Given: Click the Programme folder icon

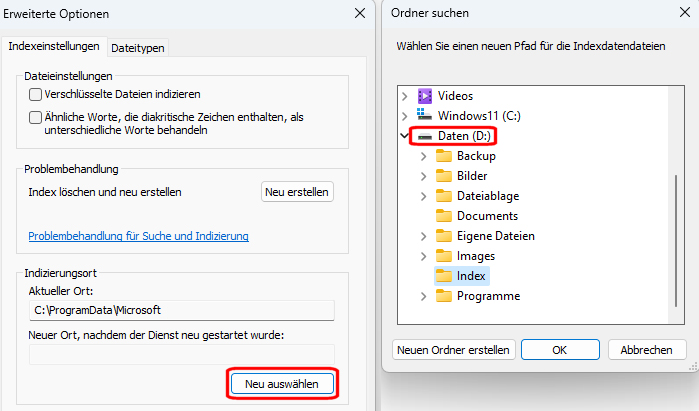Looking at the screenshot, I should click(x=444, y=296).
